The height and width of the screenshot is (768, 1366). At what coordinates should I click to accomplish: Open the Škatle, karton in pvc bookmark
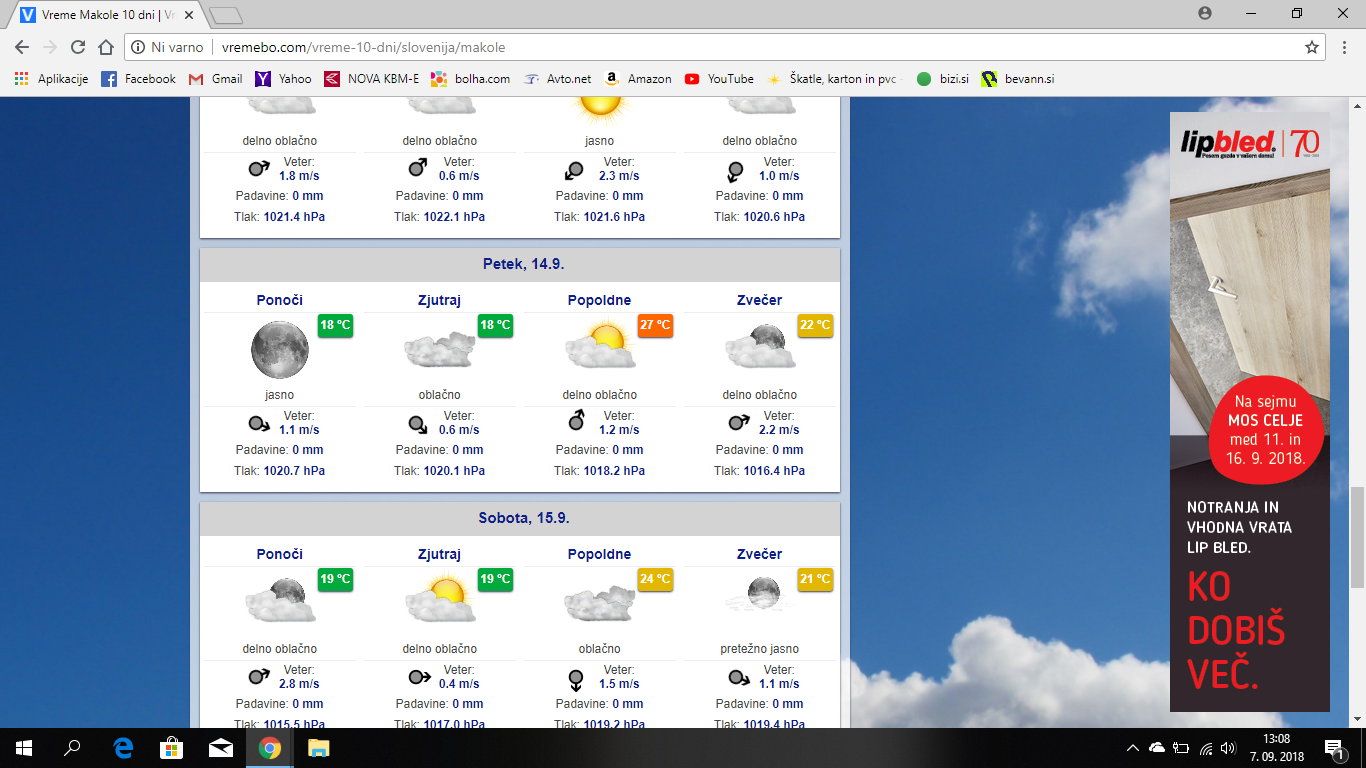click(834, 79)
